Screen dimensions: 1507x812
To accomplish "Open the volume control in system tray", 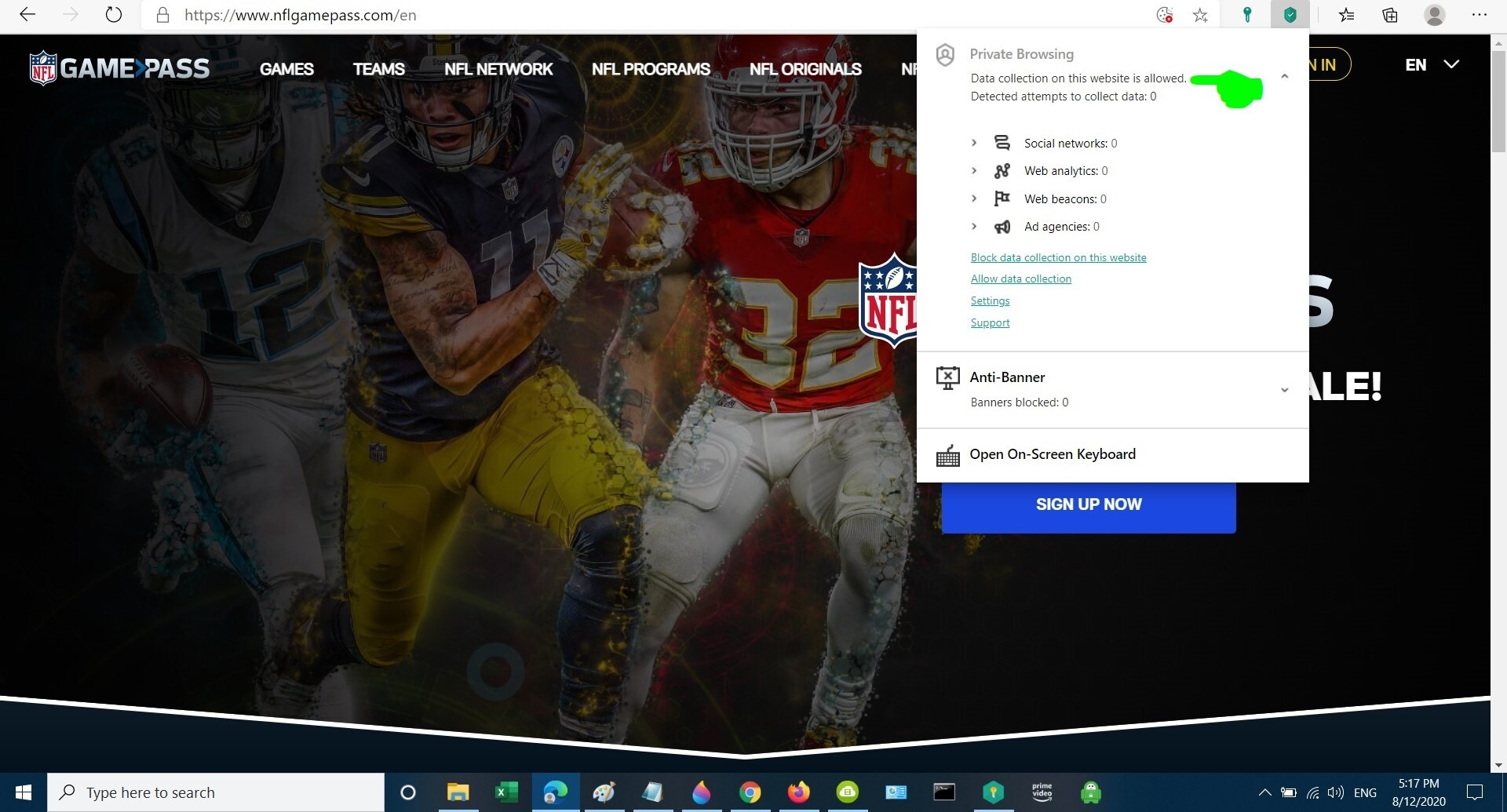I will pos(1335,792).
